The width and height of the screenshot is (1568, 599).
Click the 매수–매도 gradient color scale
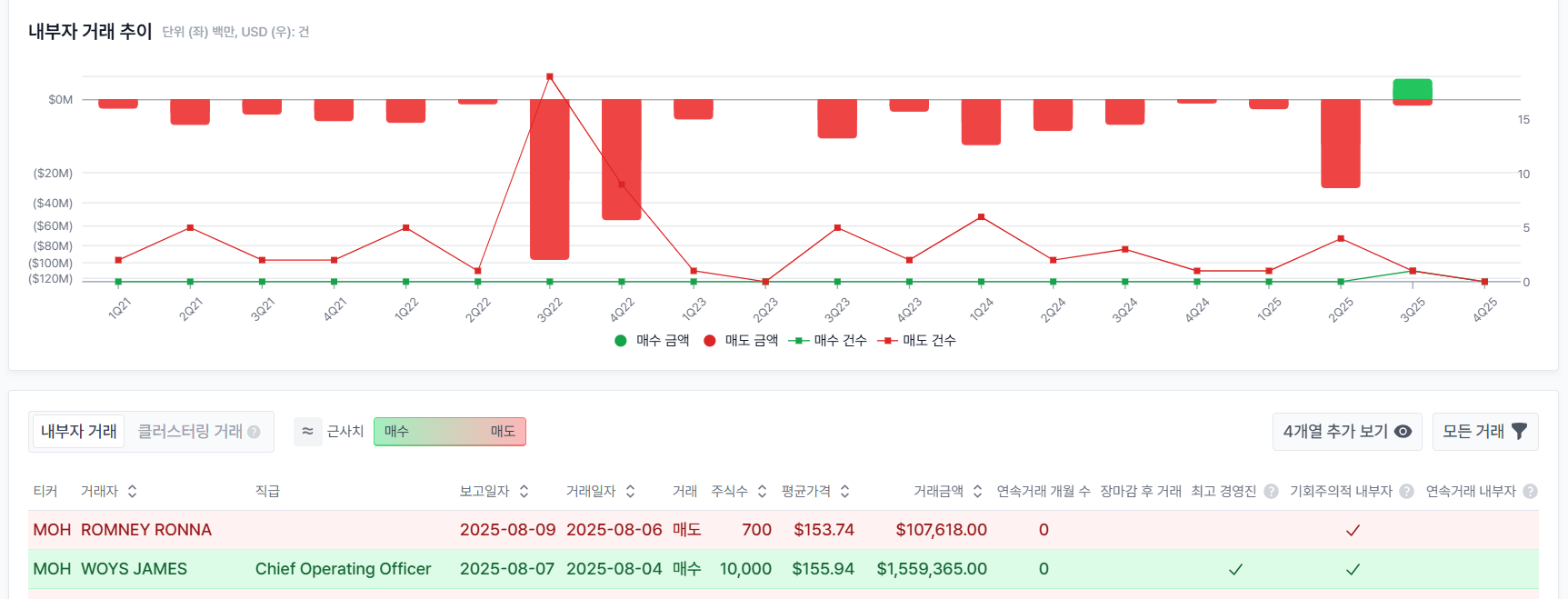450,432
